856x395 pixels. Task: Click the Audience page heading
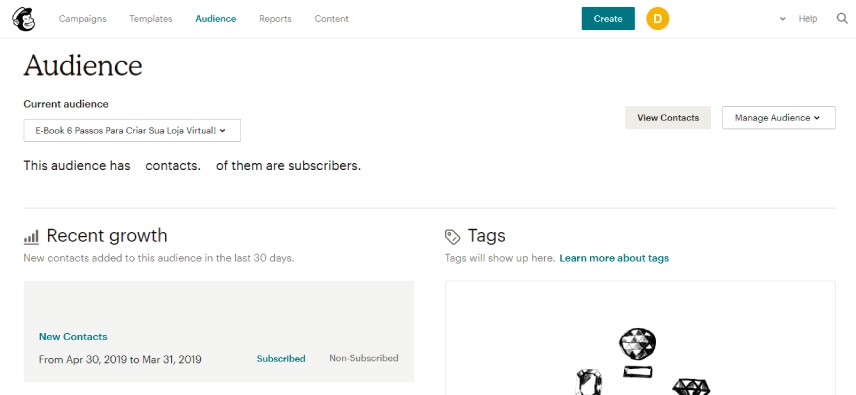(x=83, y=65)
